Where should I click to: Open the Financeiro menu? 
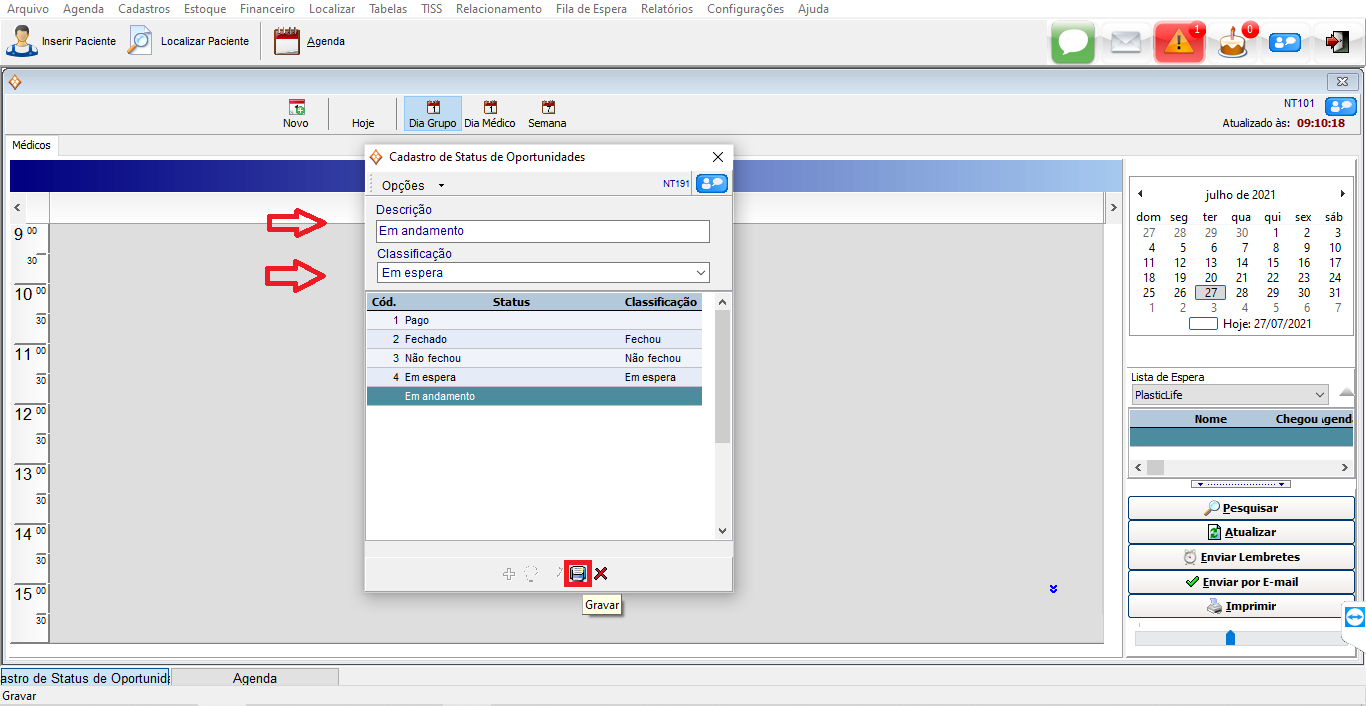(x=267, y=9)
